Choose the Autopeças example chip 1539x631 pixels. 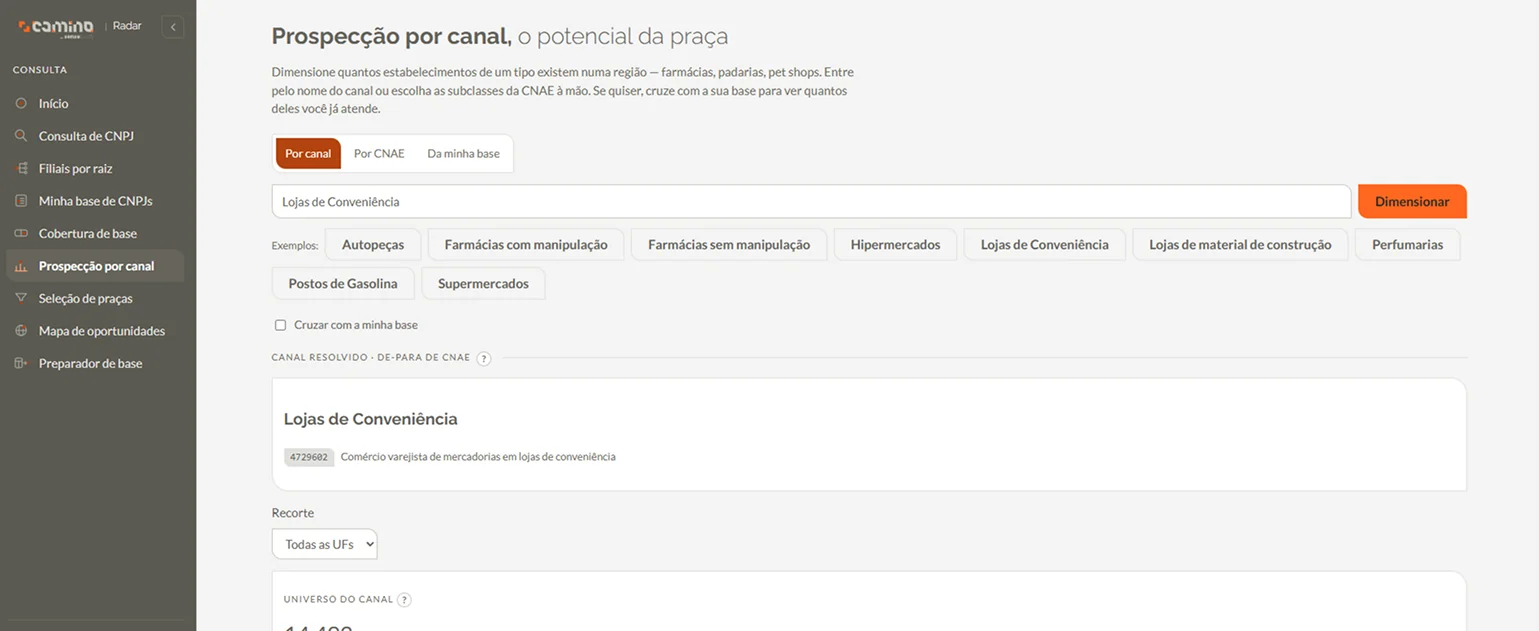pyautogui.click(x=373, y=244)
